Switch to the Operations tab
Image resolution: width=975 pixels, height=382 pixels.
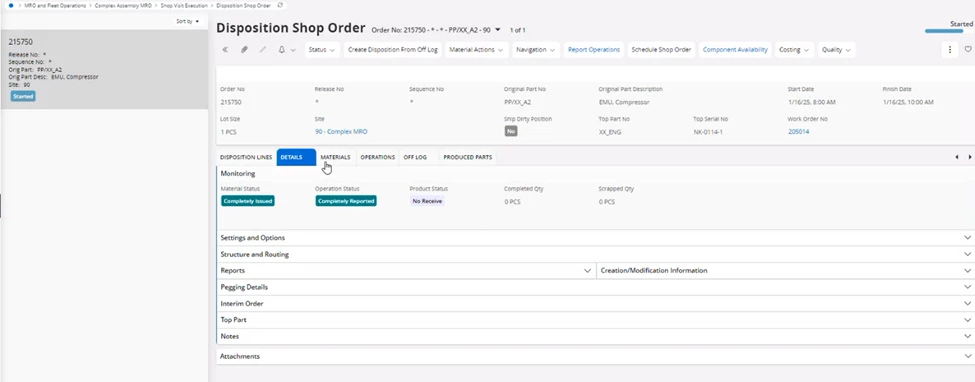(x=377, y=157)
